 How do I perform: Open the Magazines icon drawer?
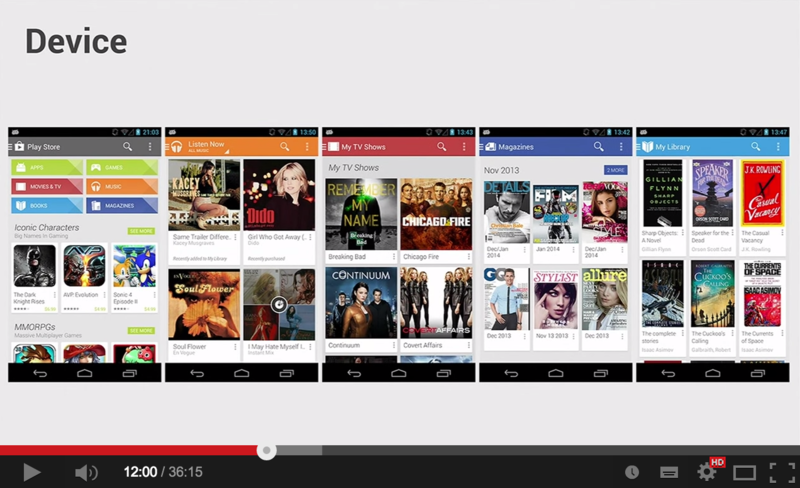point(488,147)
